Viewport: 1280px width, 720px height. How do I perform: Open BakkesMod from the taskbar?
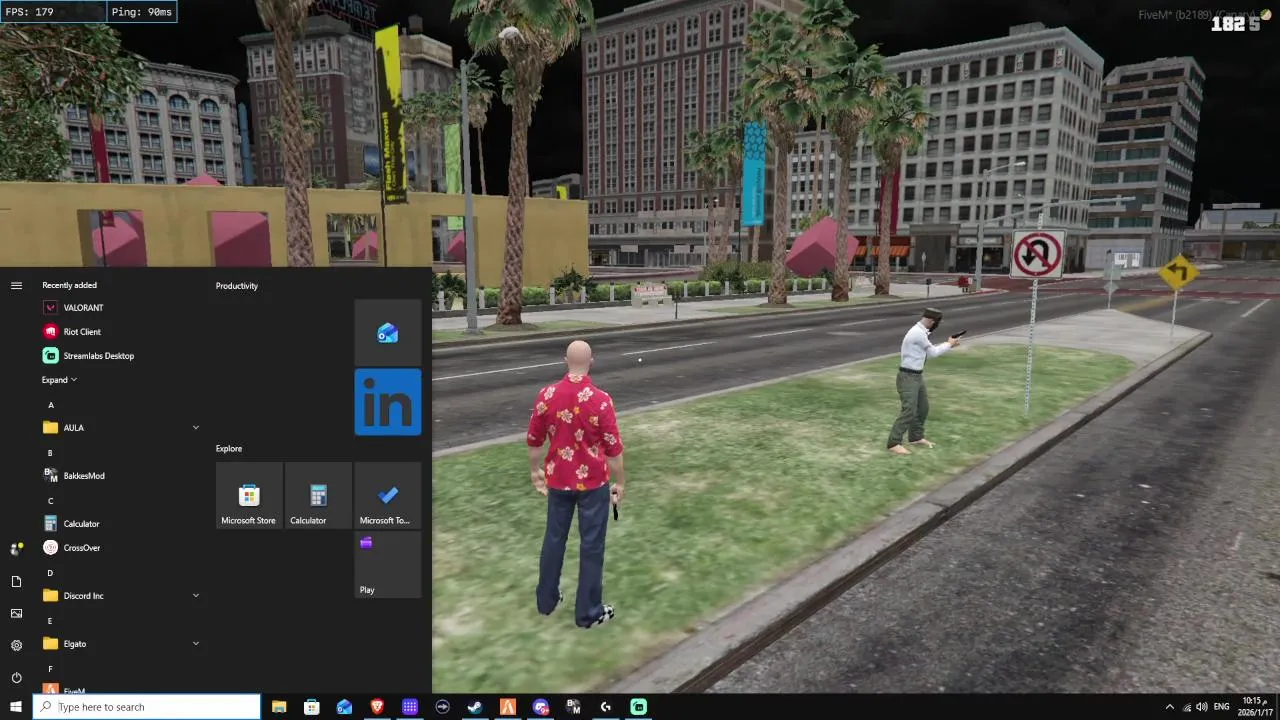tap(573, 707)
